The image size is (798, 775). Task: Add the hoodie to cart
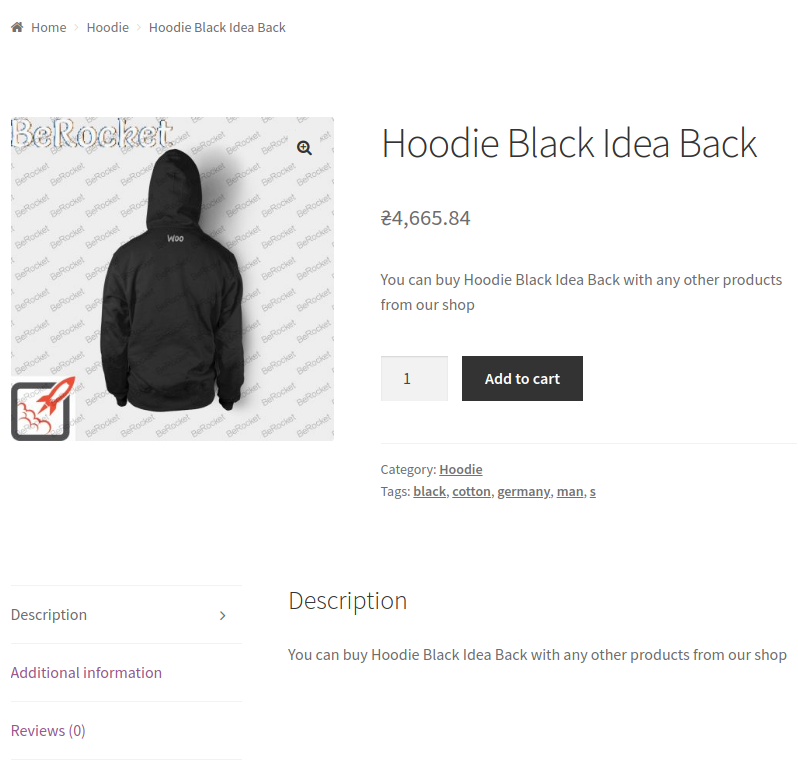(x=522, y=379)
